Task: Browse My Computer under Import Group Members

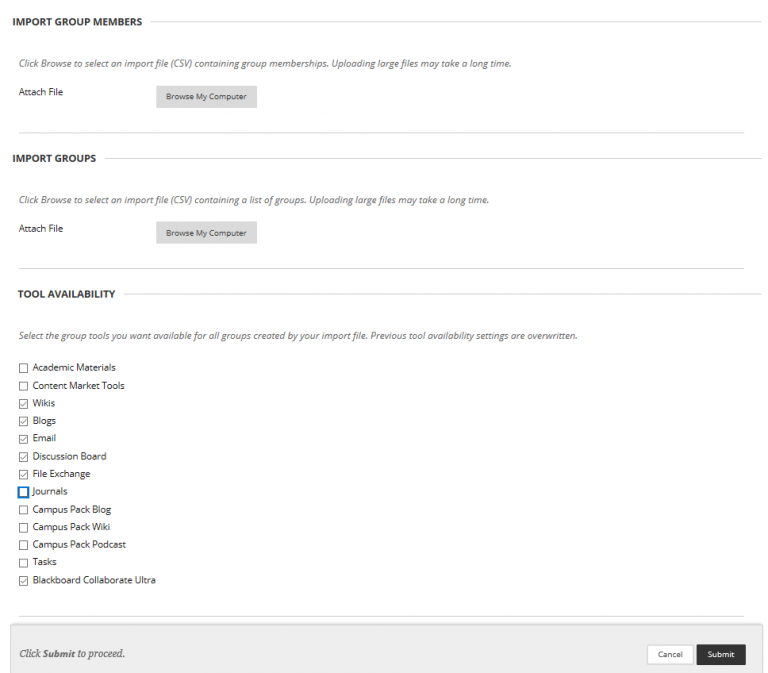Action: pos(206,96)
